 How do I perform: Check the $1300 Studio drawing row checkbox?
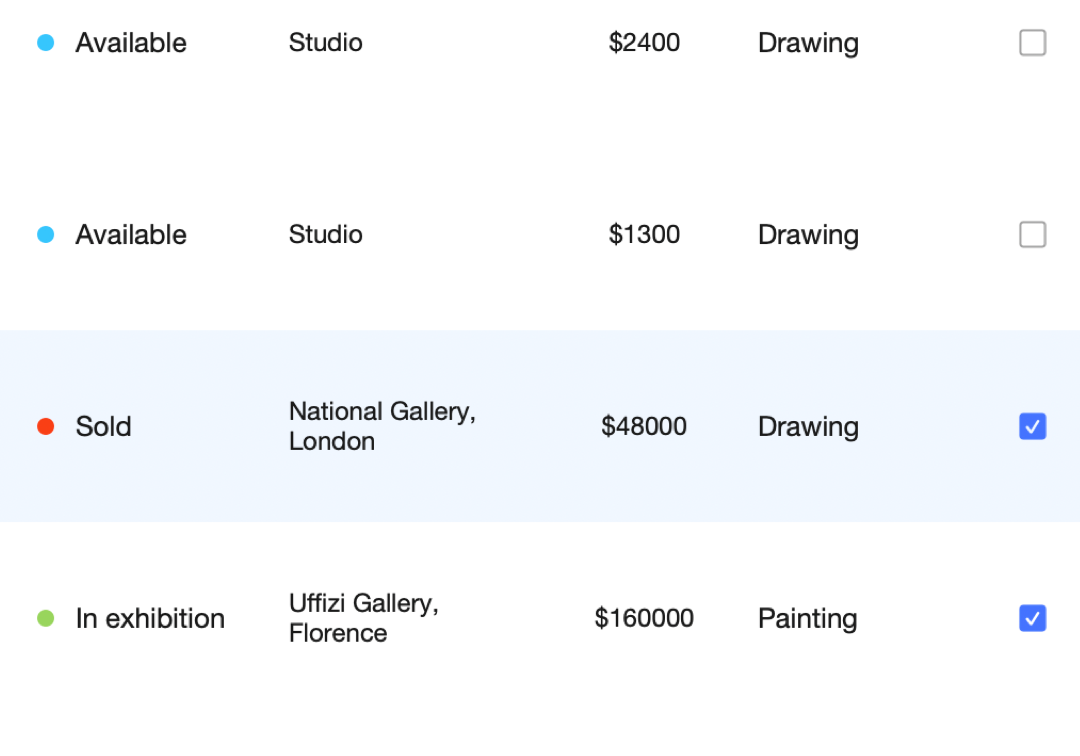(x=1032, y=235)
